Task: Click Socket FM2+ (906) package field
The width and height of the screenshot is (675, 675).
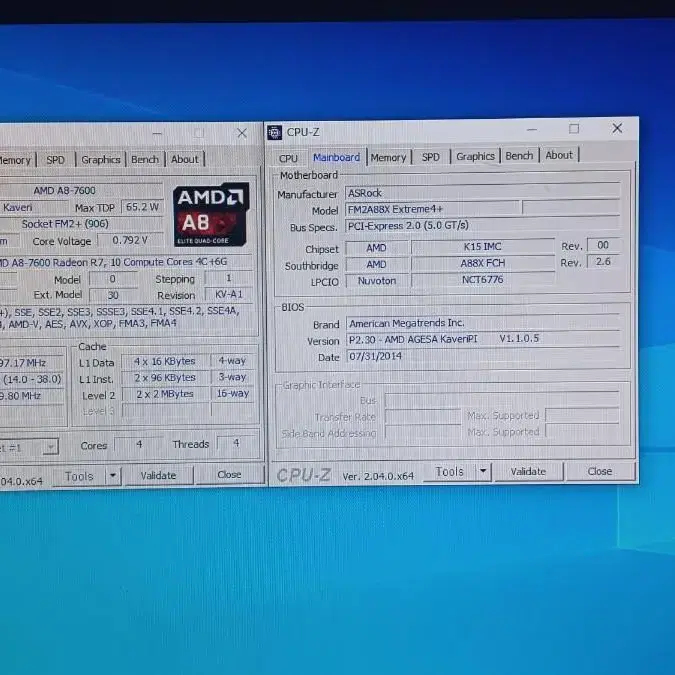Action: click(81, 224)
